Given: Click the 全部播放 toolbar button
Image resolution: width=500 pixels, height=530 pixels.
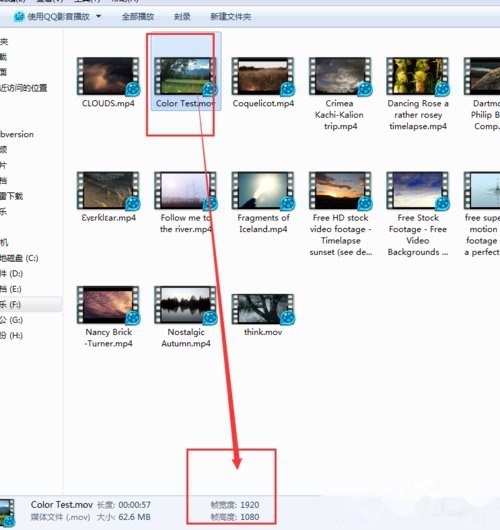Looking at the screenshot, I should pyautogui.click(x=138, y=17).
